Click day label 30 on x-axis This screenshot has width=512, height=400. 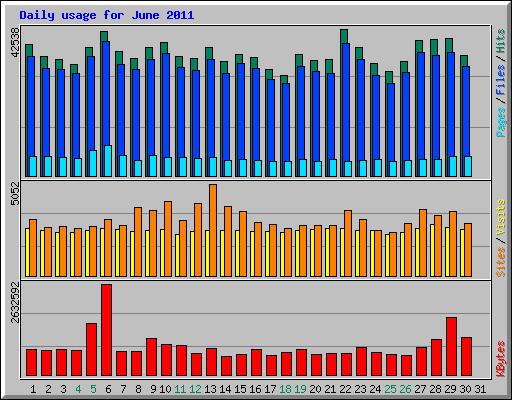[465, 389]
